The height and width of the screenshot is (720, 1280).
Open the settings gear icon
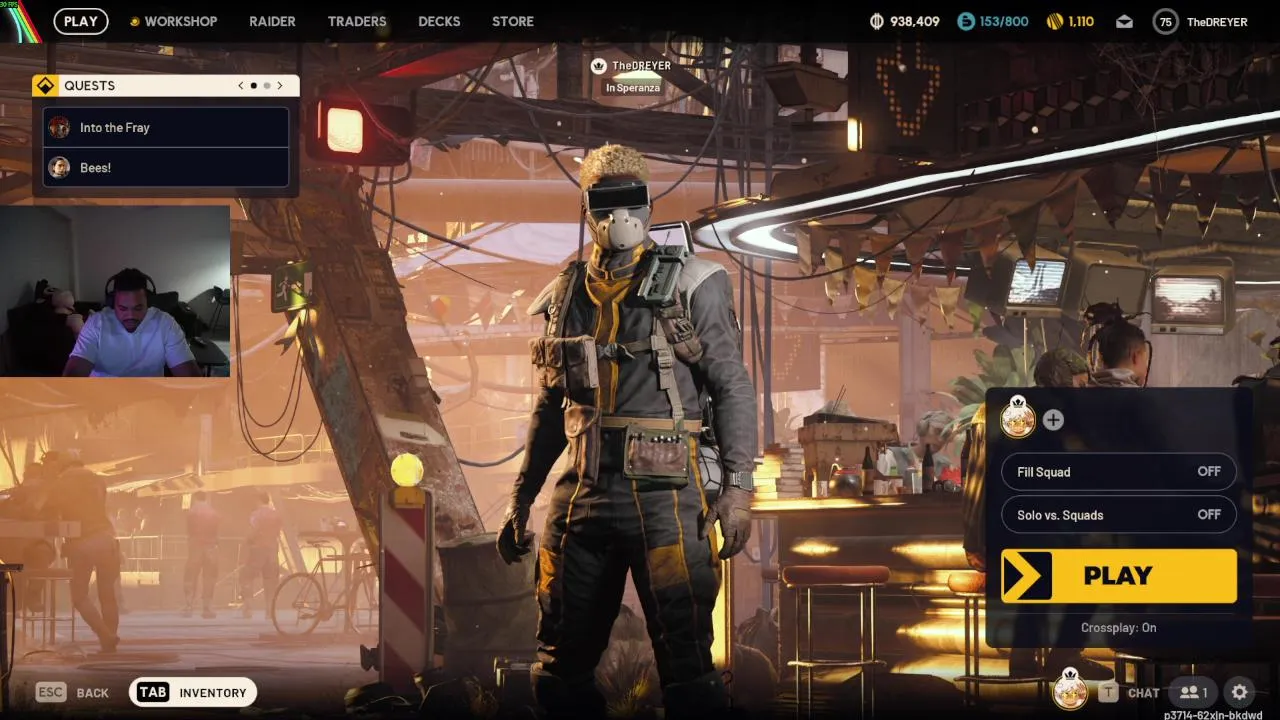1240,692
